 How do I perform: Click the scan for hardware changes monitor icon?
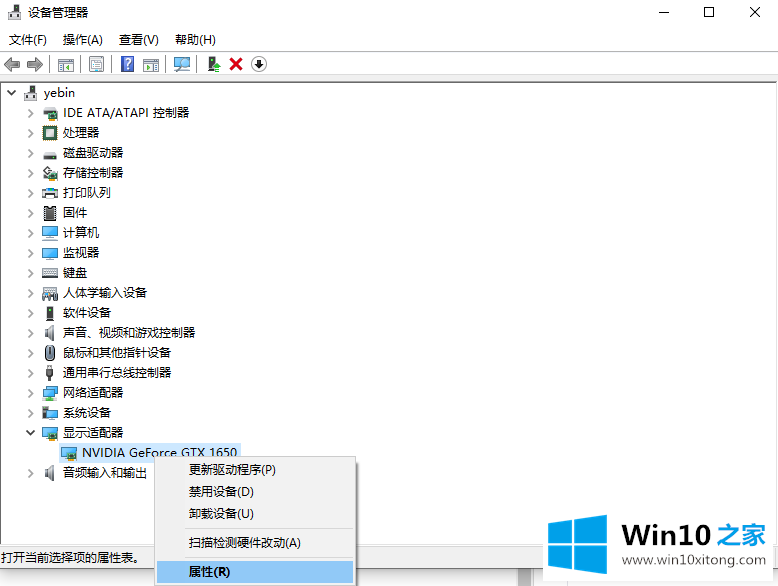click(x=182, y=64)
